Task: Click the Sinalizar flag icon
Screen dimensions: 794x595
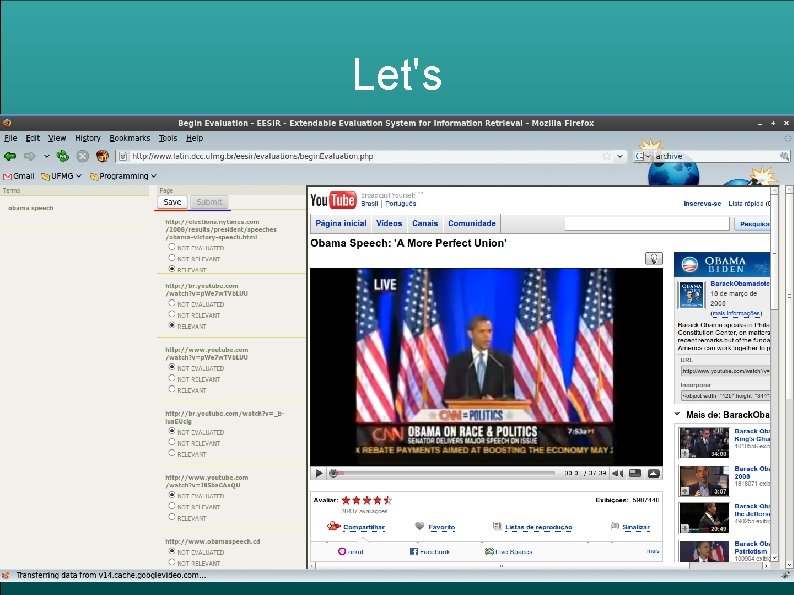Action: click(615, 526)
